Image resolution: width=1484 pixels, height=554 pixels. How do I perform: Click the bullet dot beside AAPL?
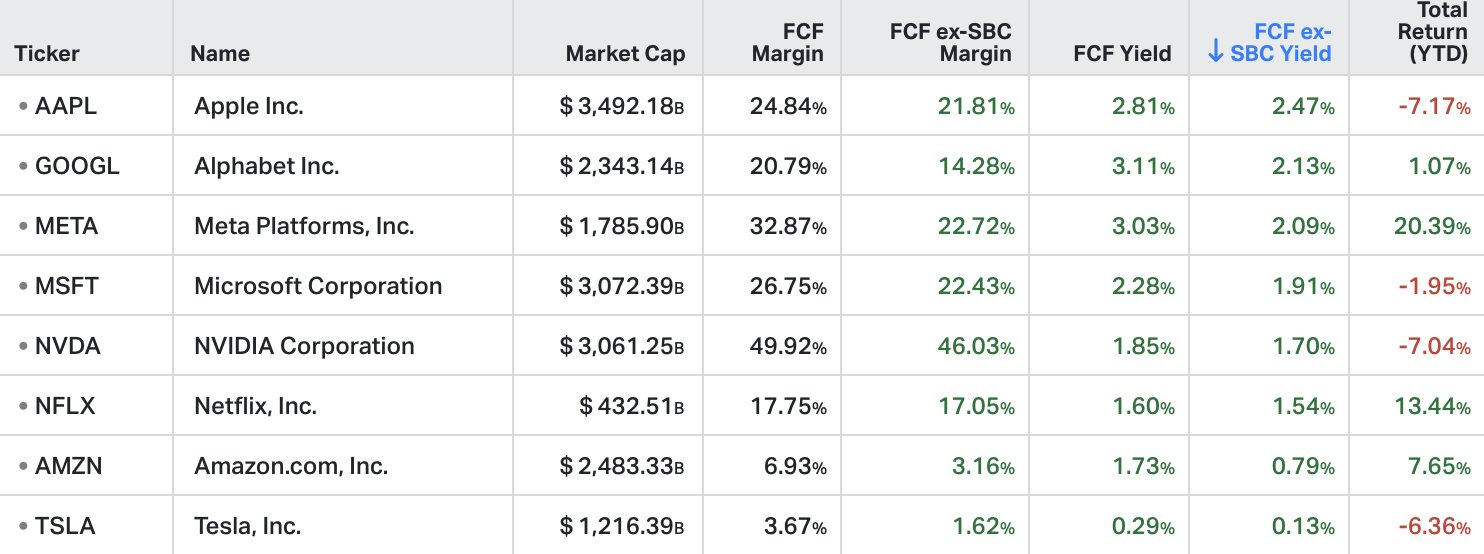click(x=23, y=106)
